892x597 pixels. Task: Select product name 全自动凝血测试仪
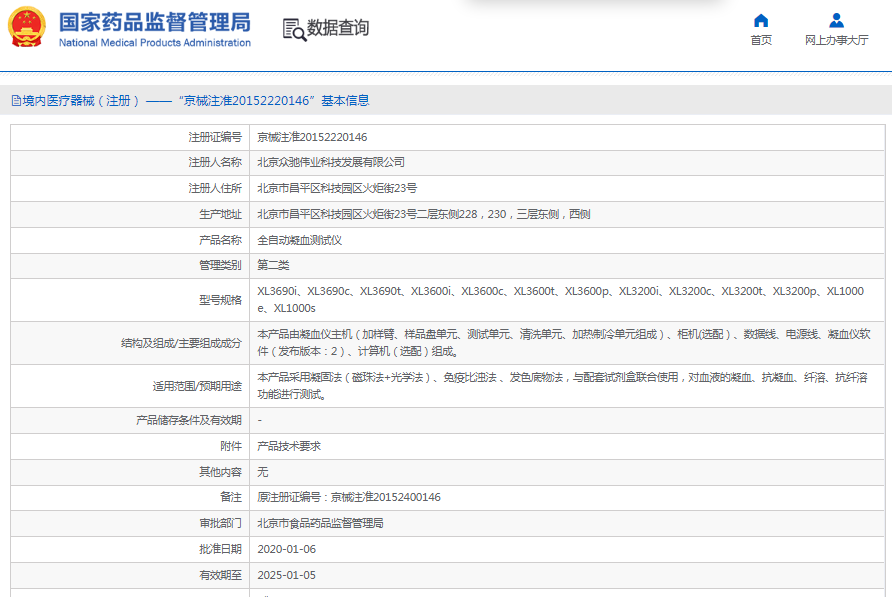point(299,240)
